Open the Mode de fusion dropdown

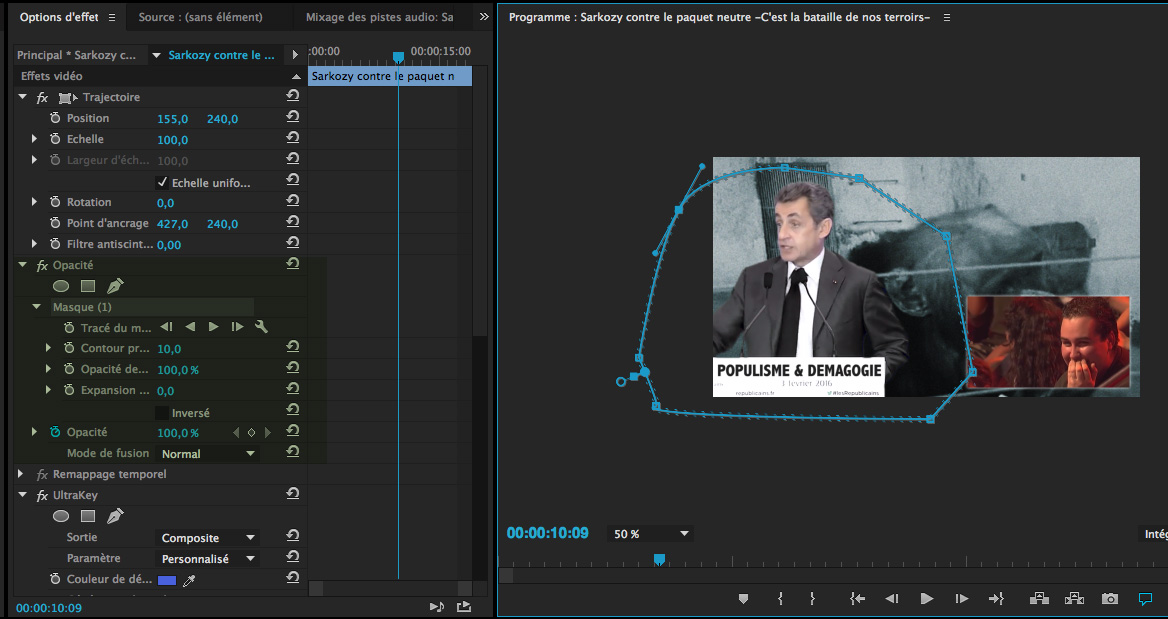pyautogui.click(x=208, y=454)
